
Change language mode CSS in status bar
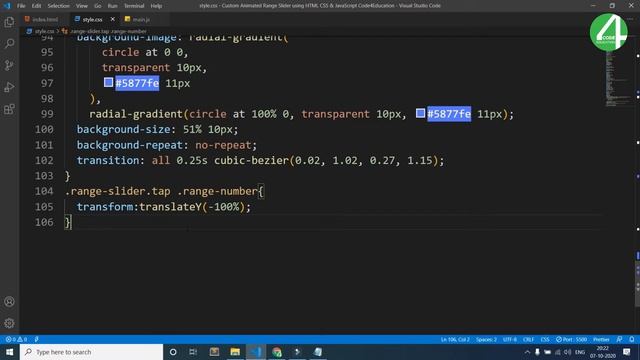545,339
